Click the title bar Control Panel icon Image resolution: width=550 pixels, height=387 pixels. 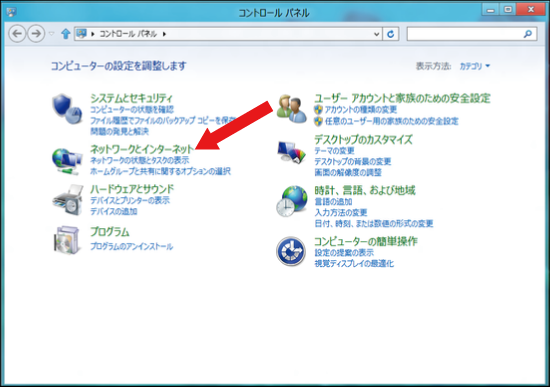click(x=11, y=12)
